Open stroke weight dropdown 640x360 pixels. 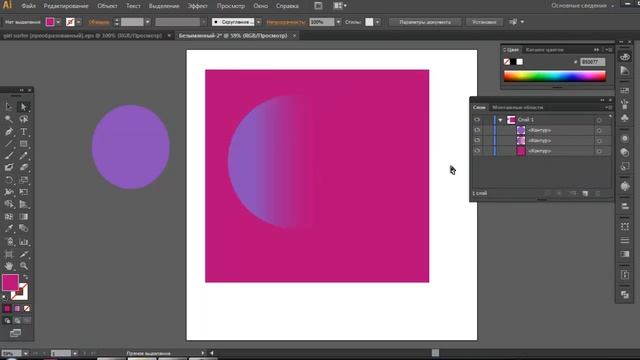pos(147,22)
